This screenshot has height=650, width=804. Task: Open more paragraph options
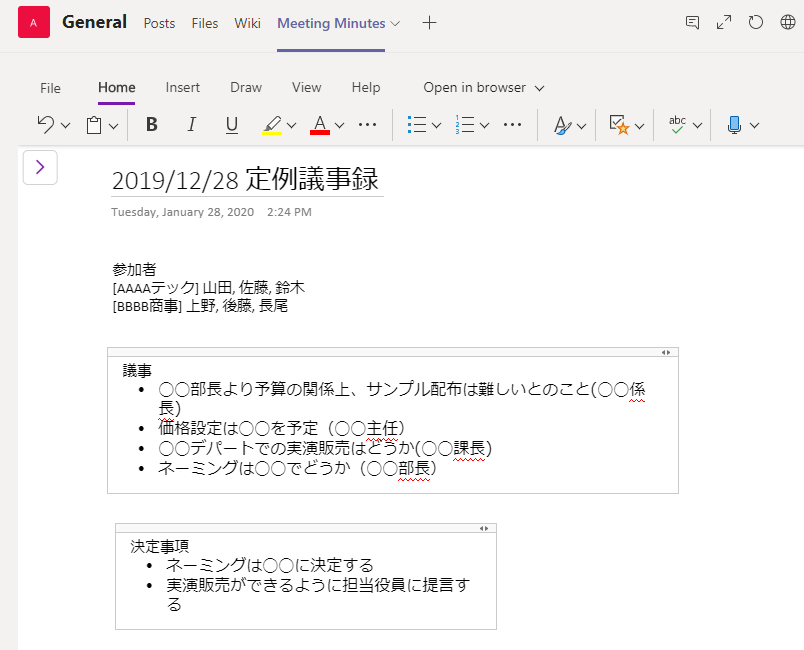512,125
